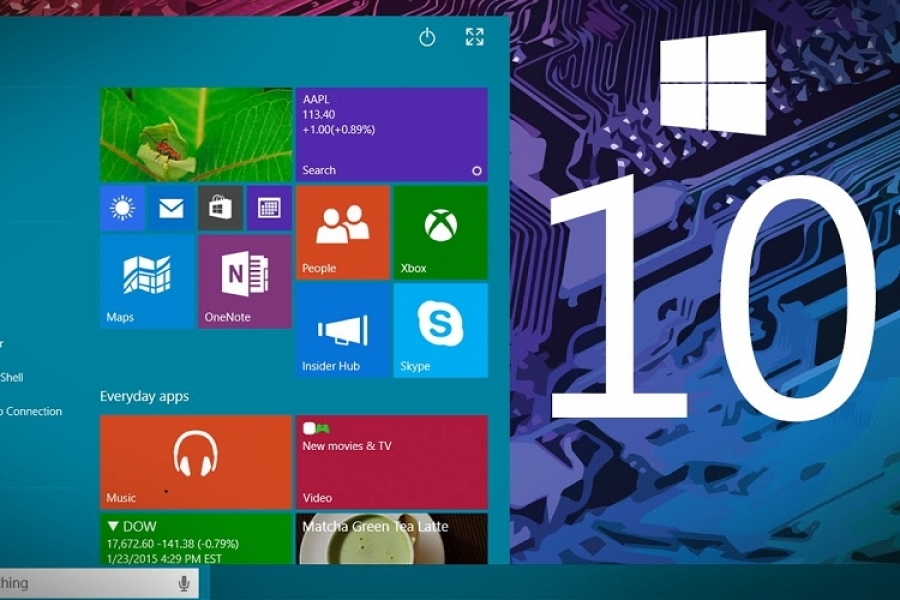
Task: Open the Calendar small tile
Action: tap(268, 208)
